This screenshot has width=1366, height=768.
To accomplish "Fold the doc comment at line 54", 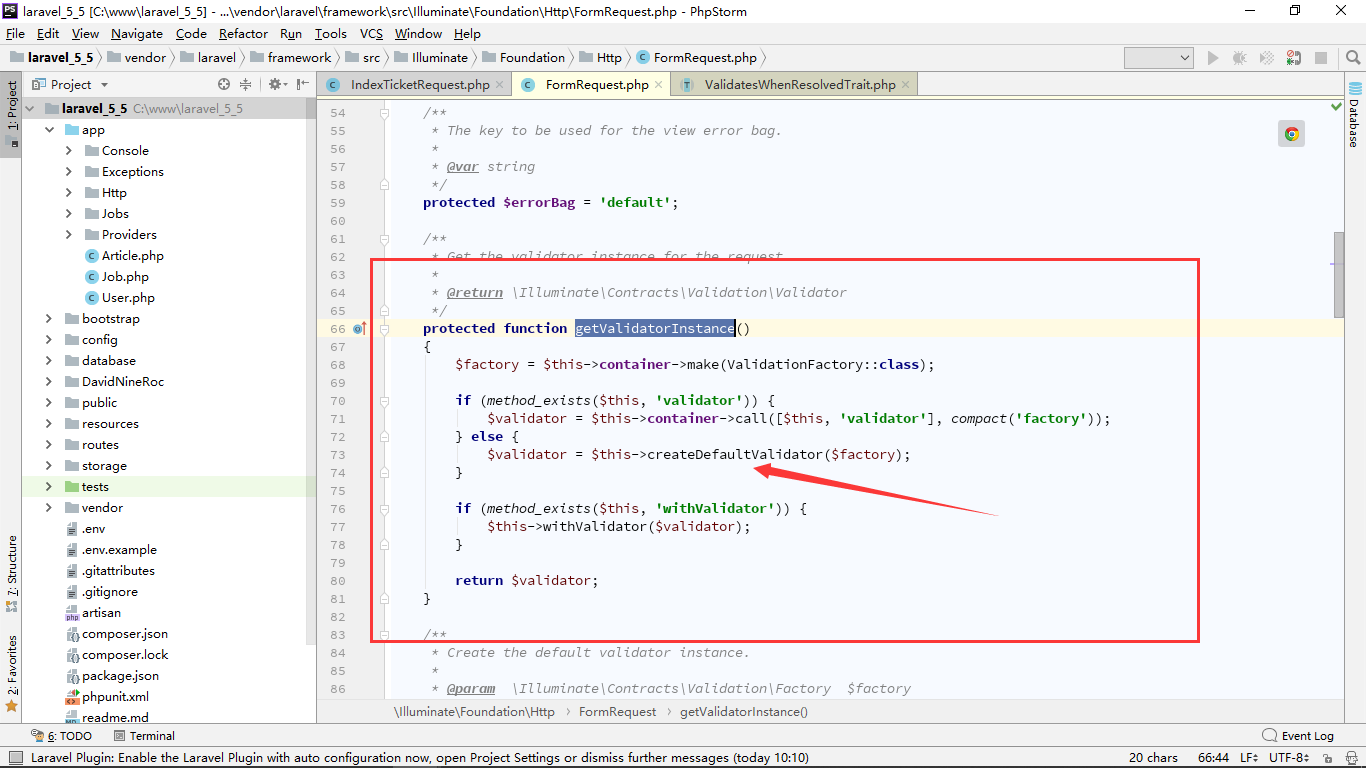I will (384, 113).
